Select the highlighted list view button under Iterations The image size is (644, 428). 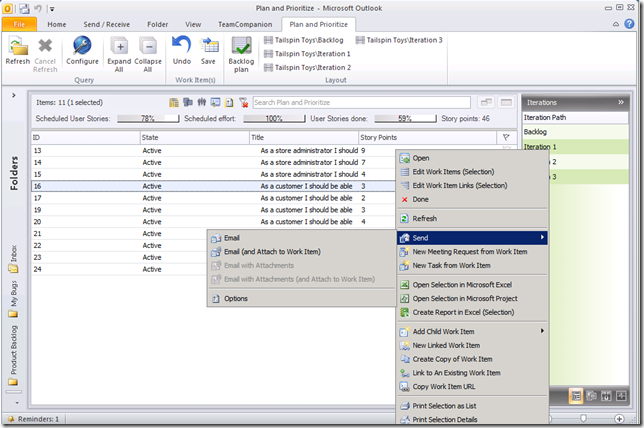576,396
